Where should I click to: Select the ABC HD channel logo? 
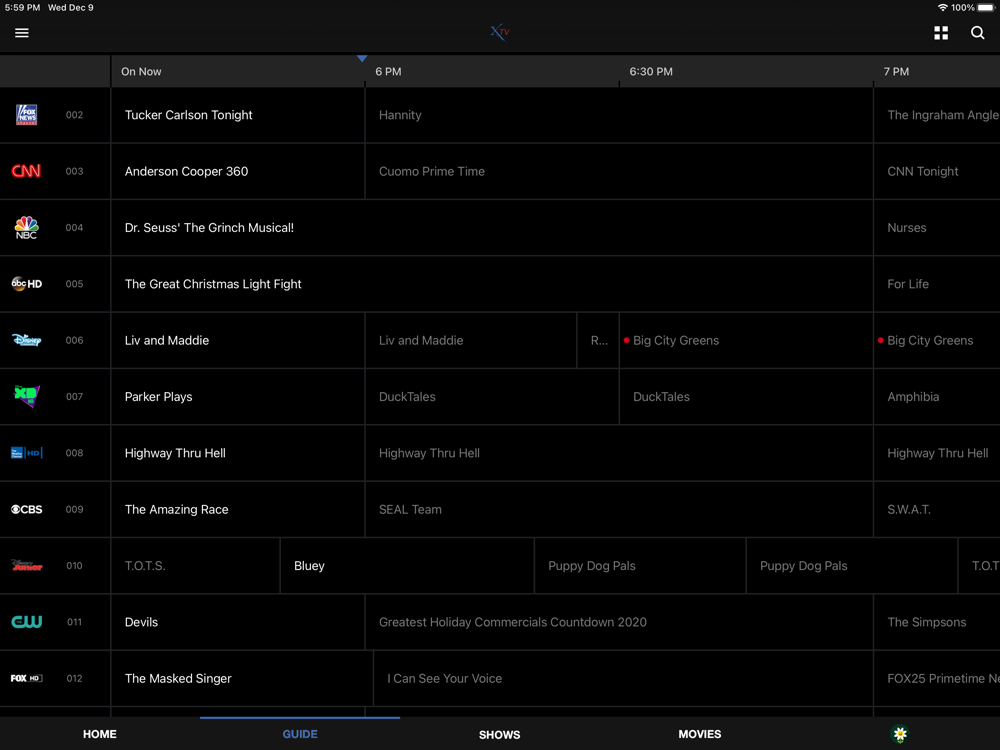point(27,284)
